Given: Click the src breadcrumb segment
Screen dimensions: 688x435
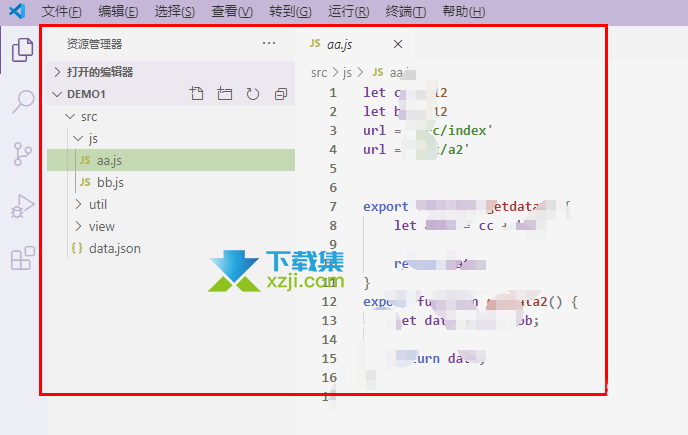Looking at the screenshot, I should [x=319, y=73].
